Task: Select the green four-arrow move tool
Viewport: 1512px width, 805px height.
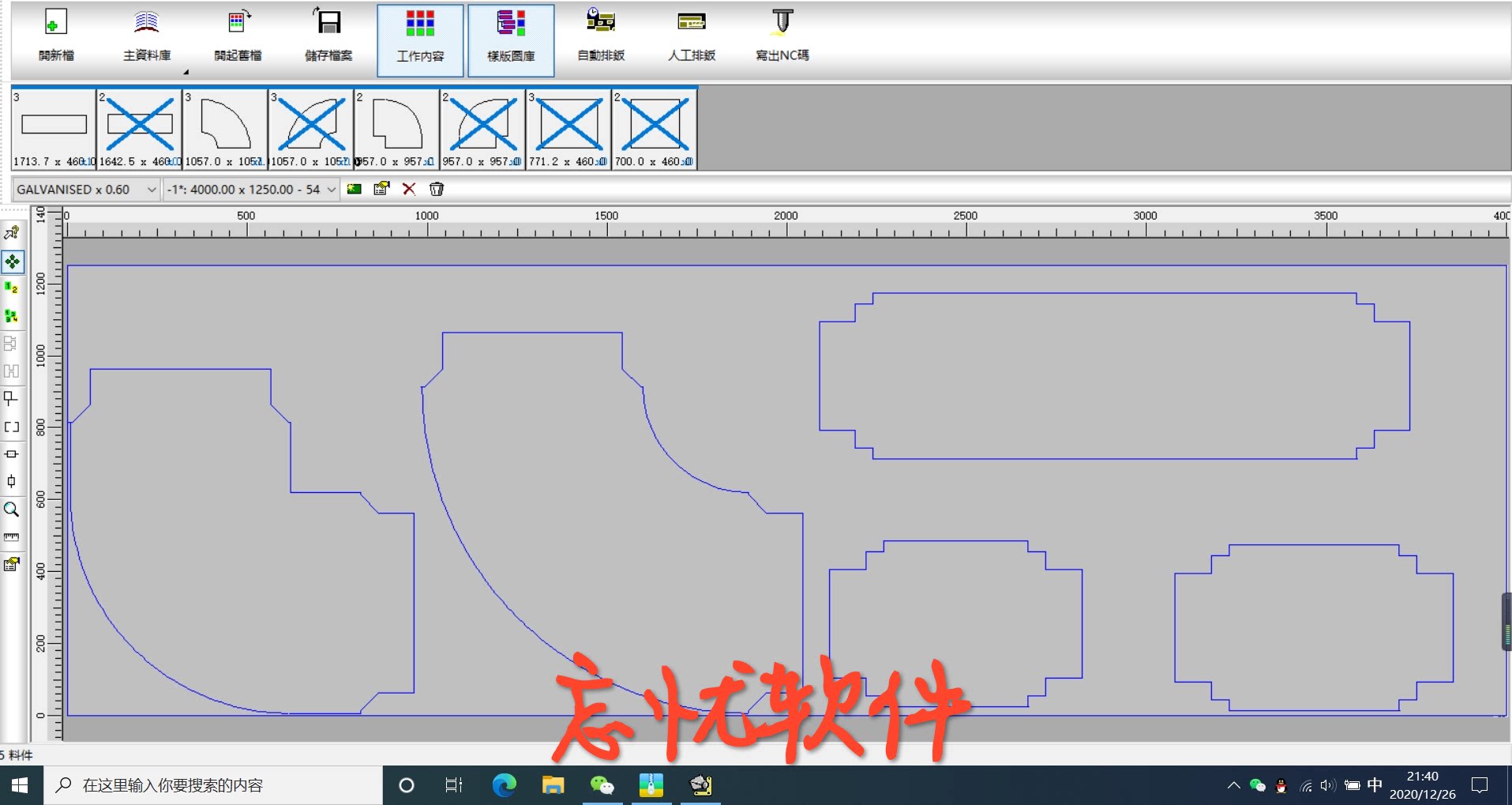Action: tap(12, 261)
